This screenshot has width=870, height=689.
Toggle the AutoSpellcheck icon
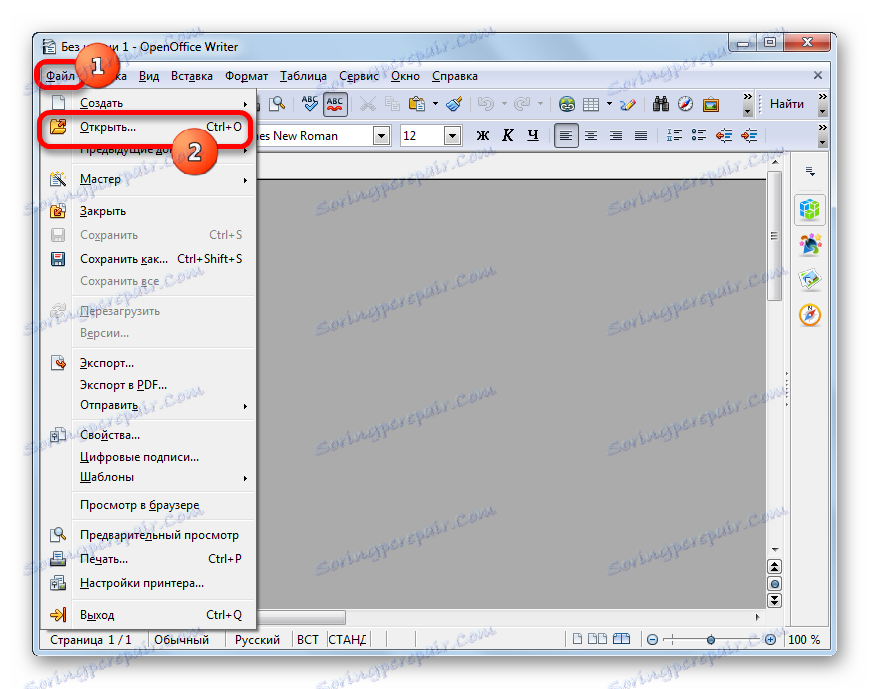coord(335,104)
